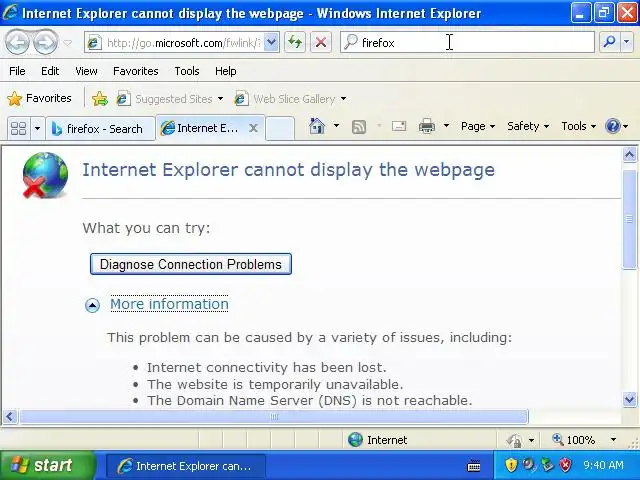Click Internet zone status globe
This screenshot has width=640, height=480.
tap(355, 440)
